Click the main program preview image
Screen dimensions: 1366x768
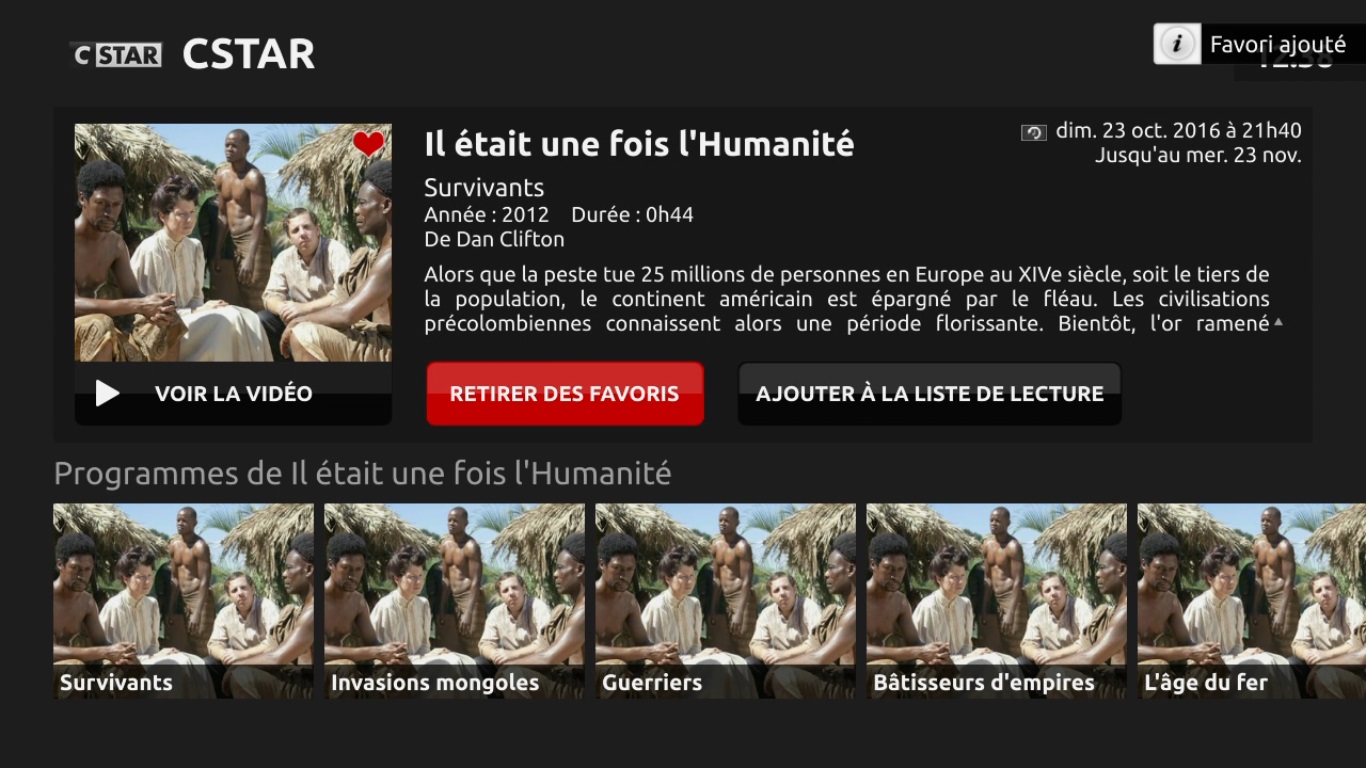(233, 243)
